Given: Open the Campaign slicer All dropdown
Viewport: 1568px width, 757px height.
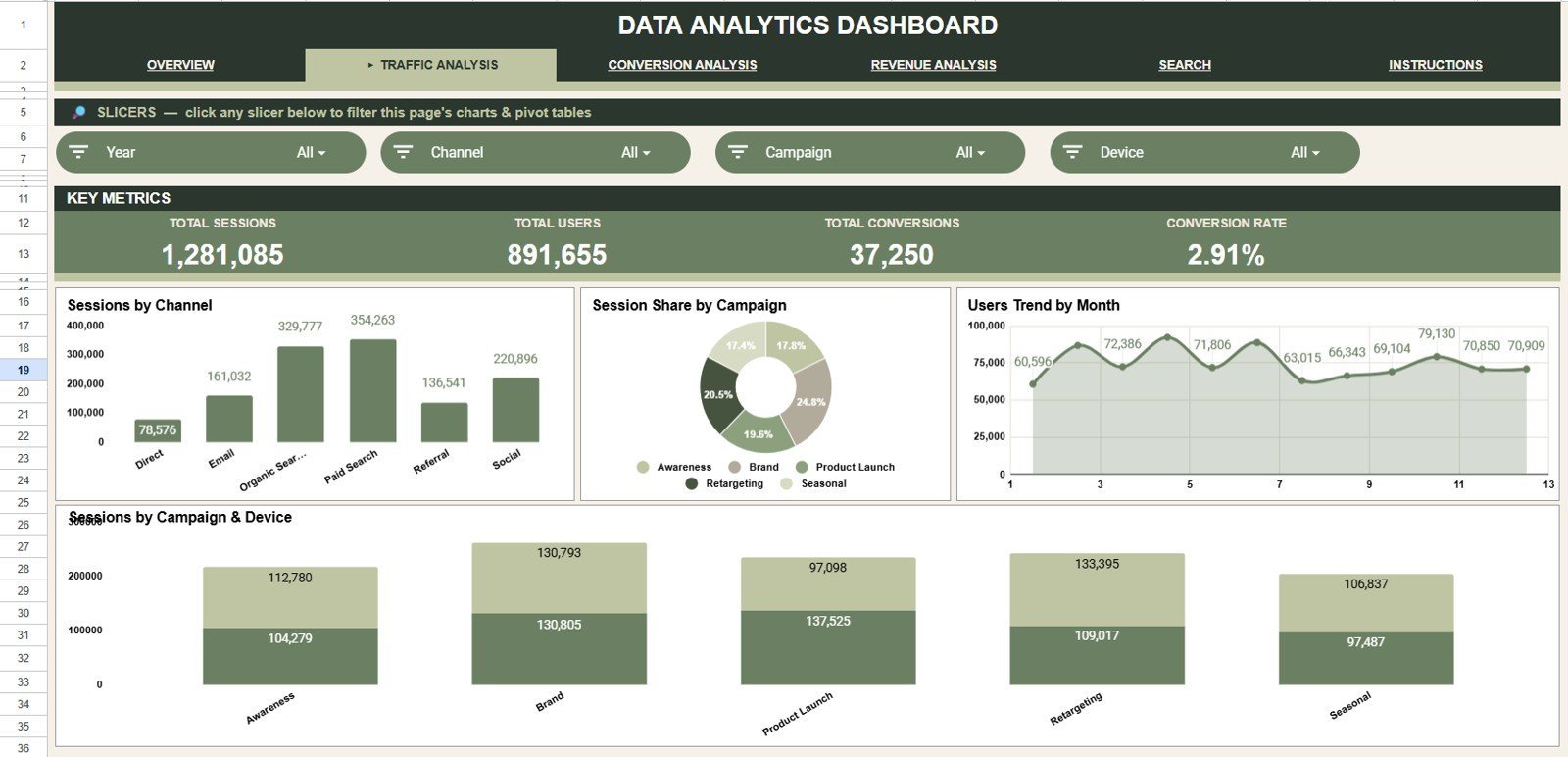Looking at the screenshot, I should pos(970,152).
